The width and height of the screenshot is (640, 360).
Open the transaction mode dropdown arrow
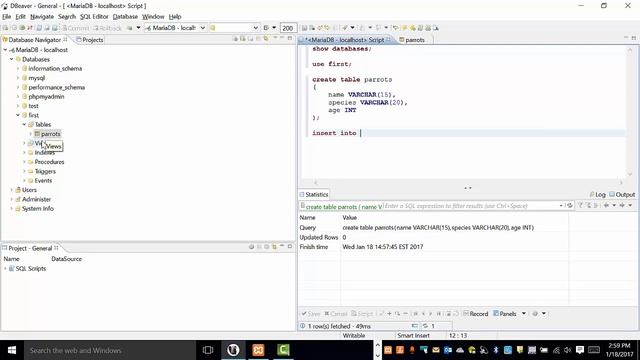[138, 28]
